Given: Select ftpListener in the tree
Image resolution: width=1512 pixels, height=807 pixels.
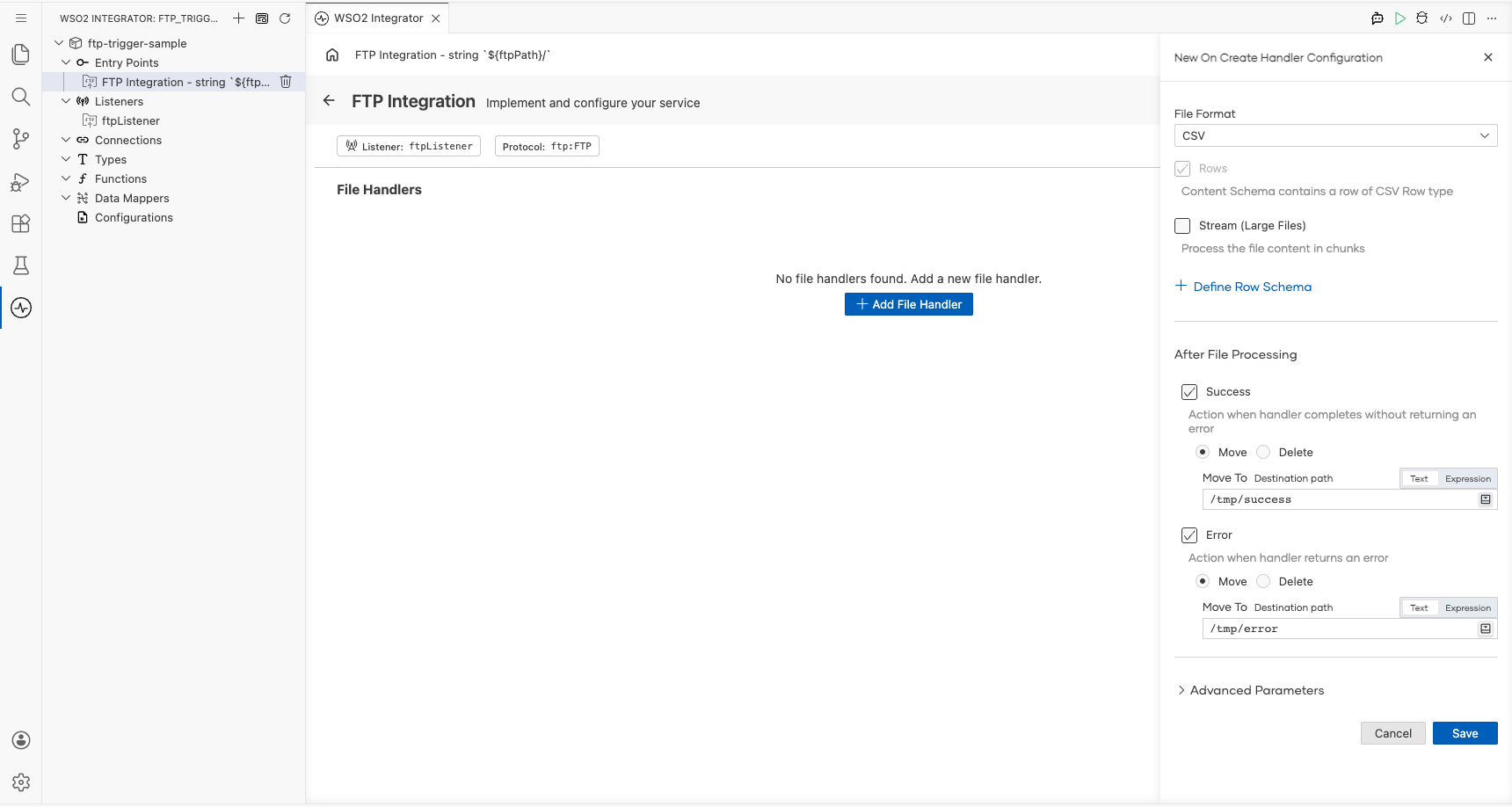Looking at the screenshot, I should coord(130,120).
